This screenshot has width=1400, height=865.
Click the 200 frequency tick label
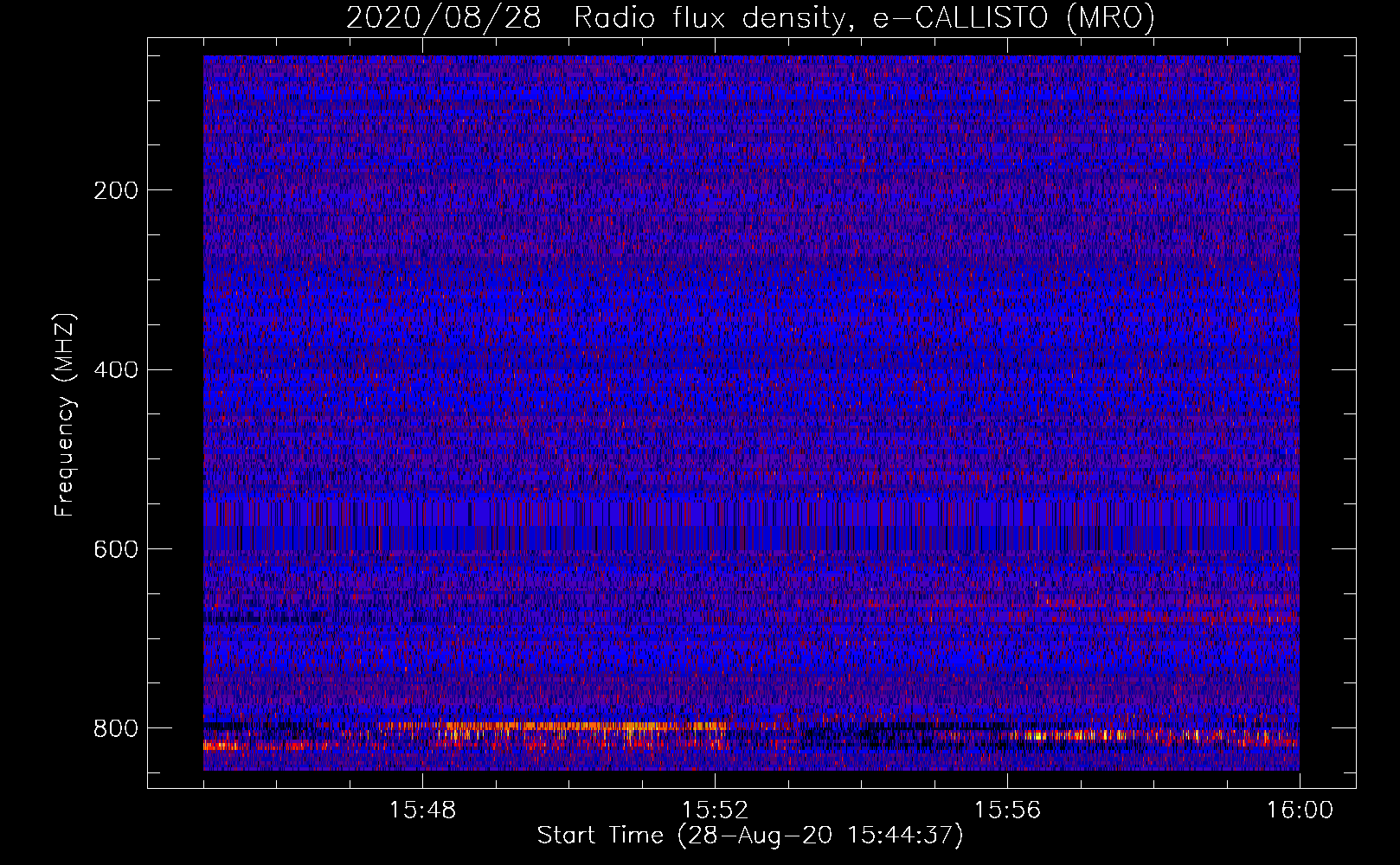tap(116, 190)
